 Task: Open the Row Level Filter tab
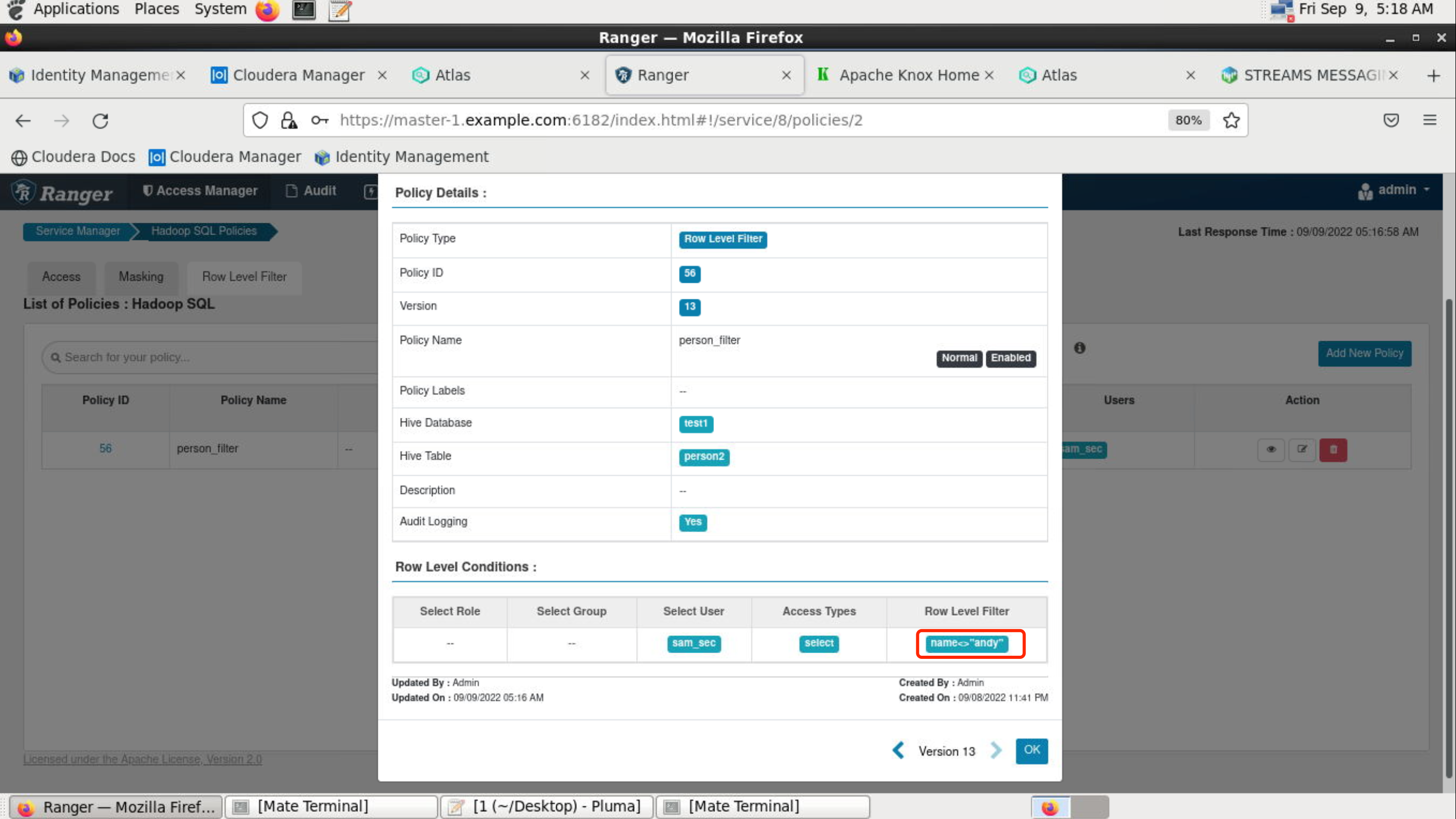[244, 276]
